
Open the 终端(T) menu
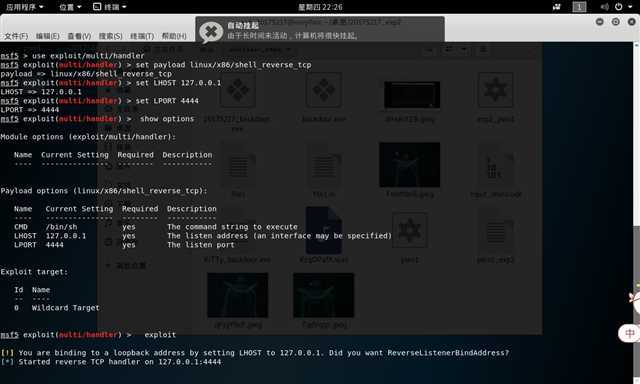(x=142, y=36)
